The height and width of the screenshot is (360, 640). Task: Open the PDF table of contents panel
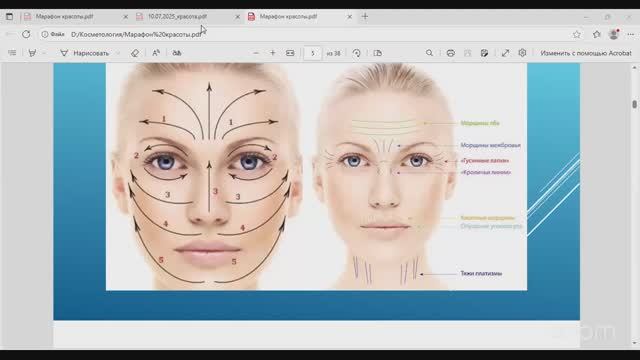12,53
